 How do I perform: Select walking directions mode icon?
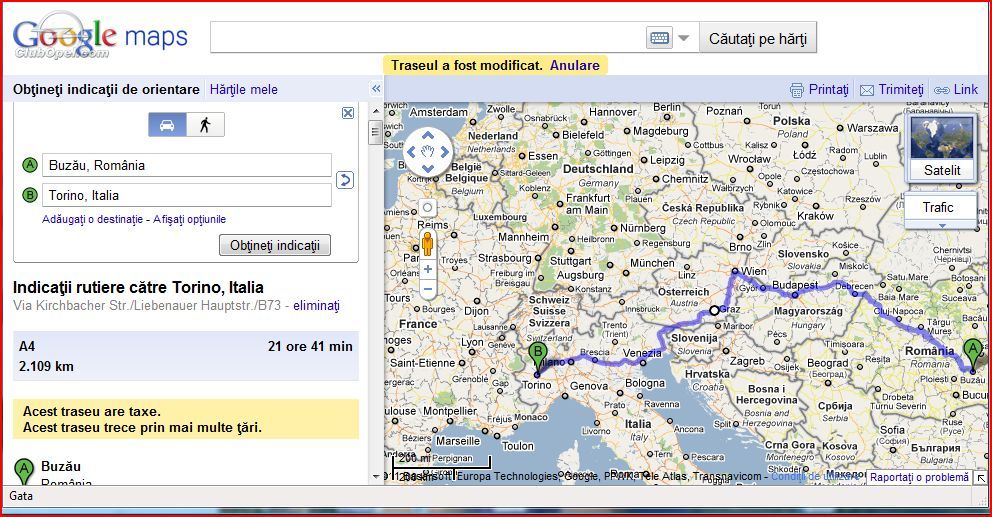pyautogui.click(x=205, y=125)
